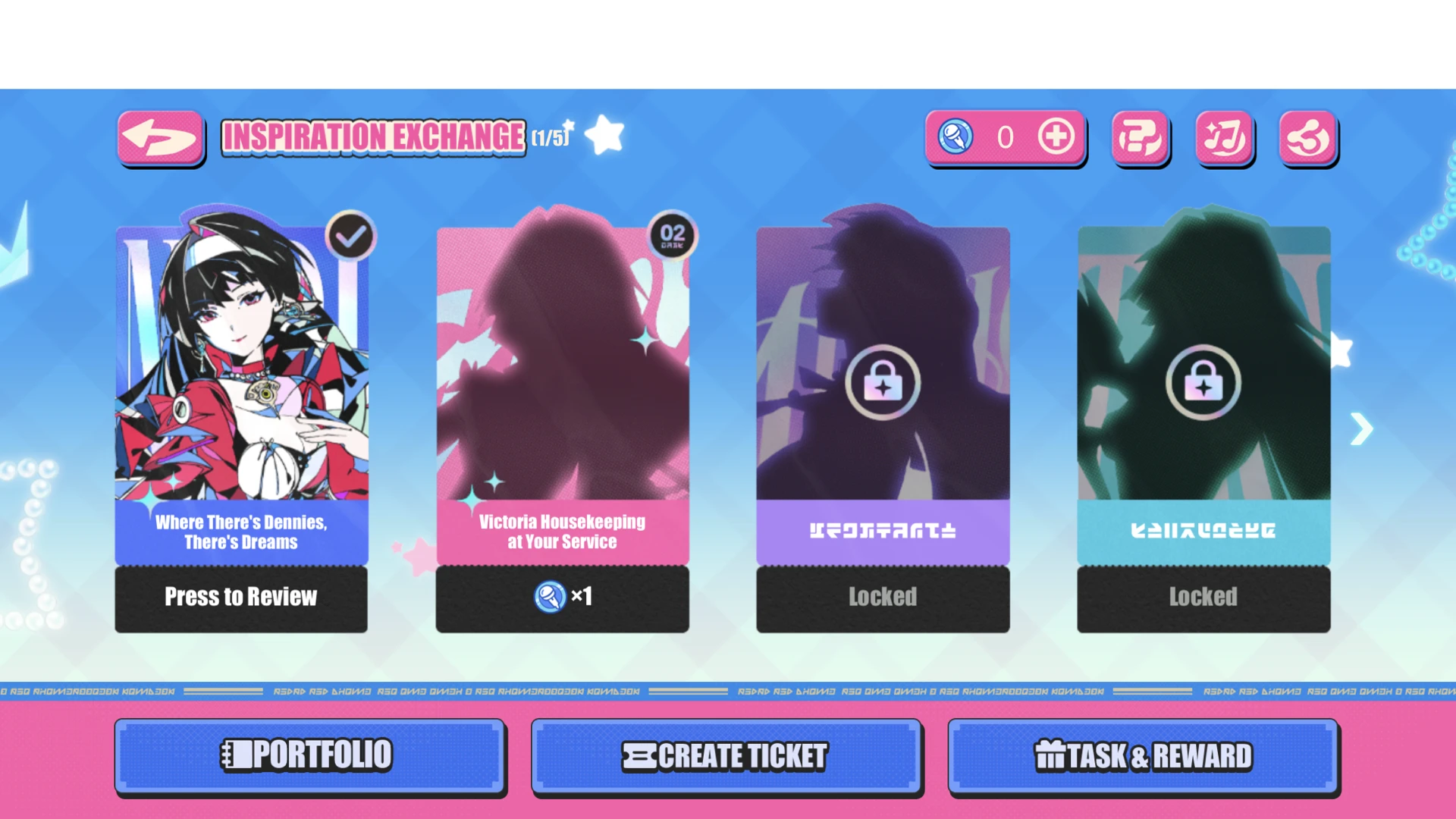Go to next page with right chevron
The image size is (1456, 819).
click(1362, 429)
